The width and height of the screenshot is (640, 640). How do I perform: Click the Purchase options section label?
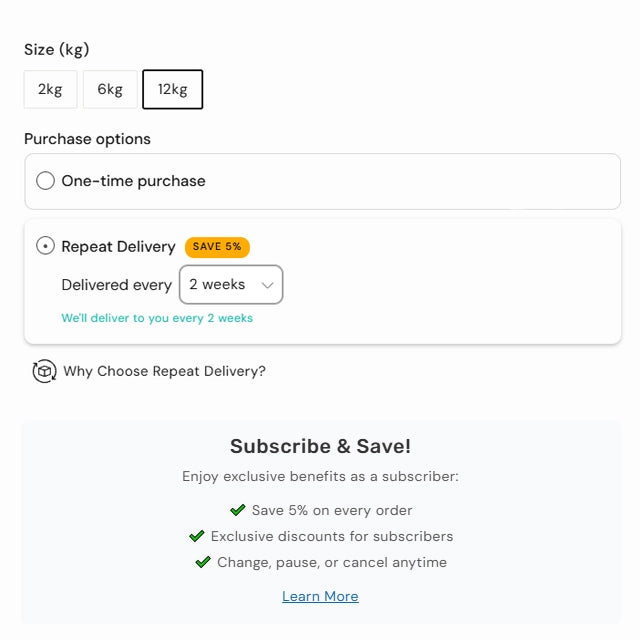tap(87, 139)
